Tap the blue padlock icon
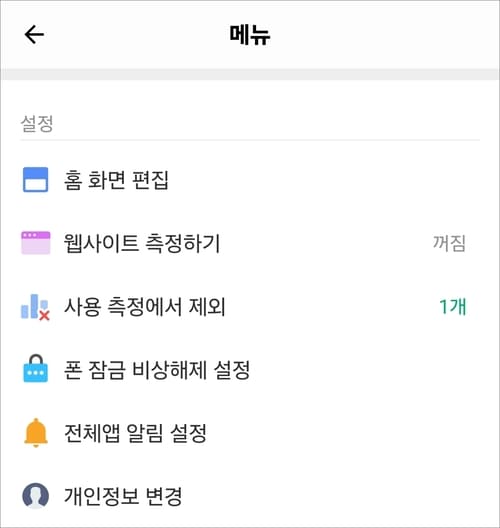This screenshot has height=528, width=500. [x=35, y=368]
